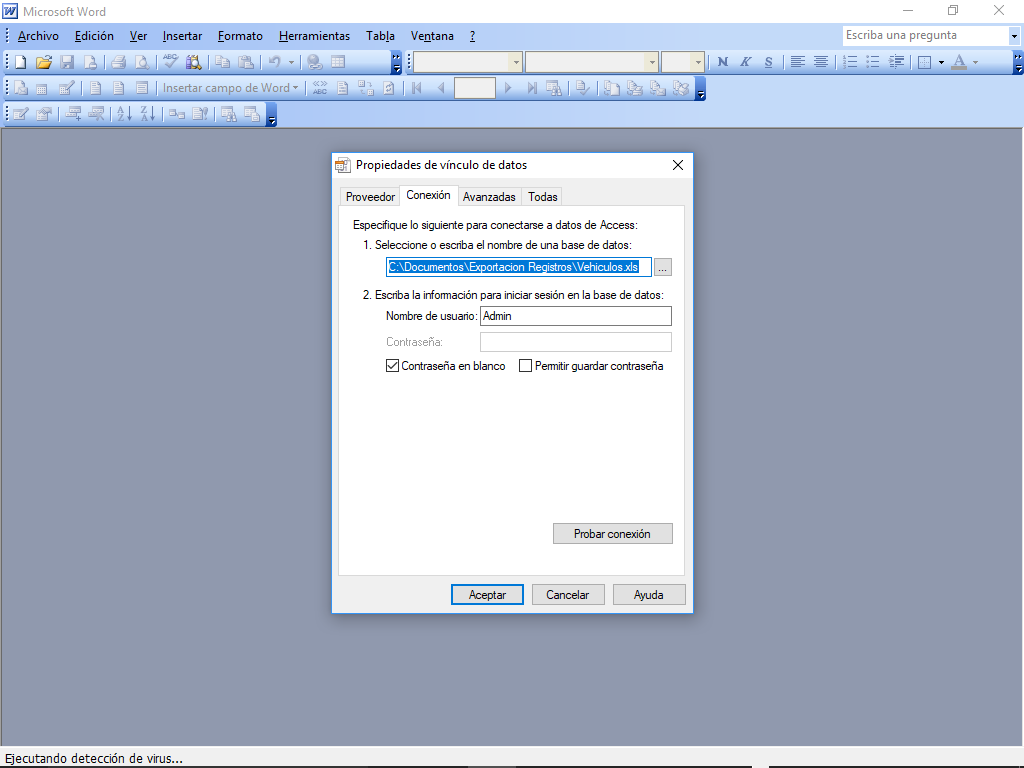Align text to the left
The height and width of the screenshot is (768, 1024).
[x=797, y=62]
